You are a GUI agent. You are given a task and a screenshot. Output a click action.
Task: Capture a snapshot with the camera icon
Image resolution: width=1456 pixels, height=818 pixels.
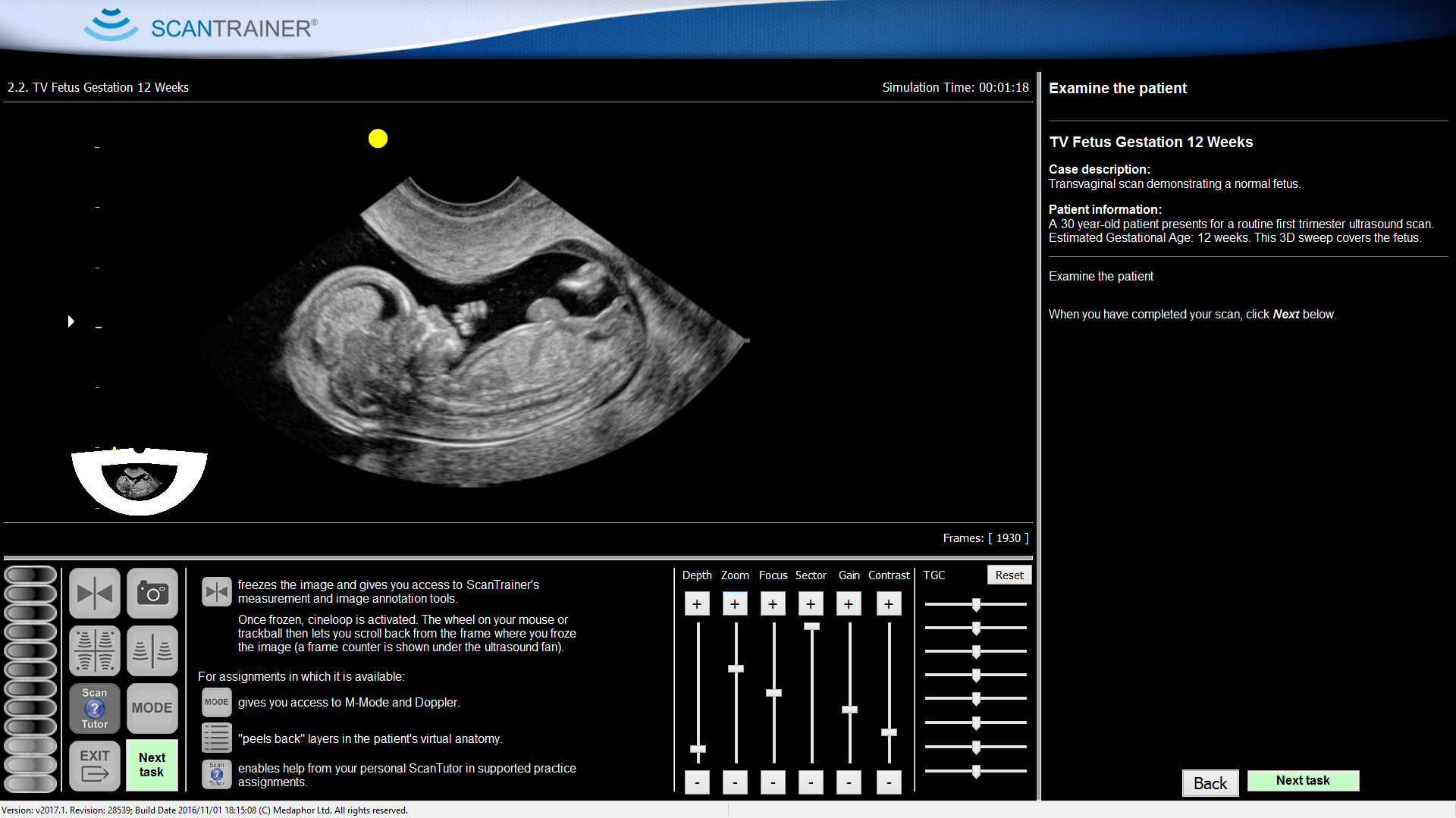152,593
